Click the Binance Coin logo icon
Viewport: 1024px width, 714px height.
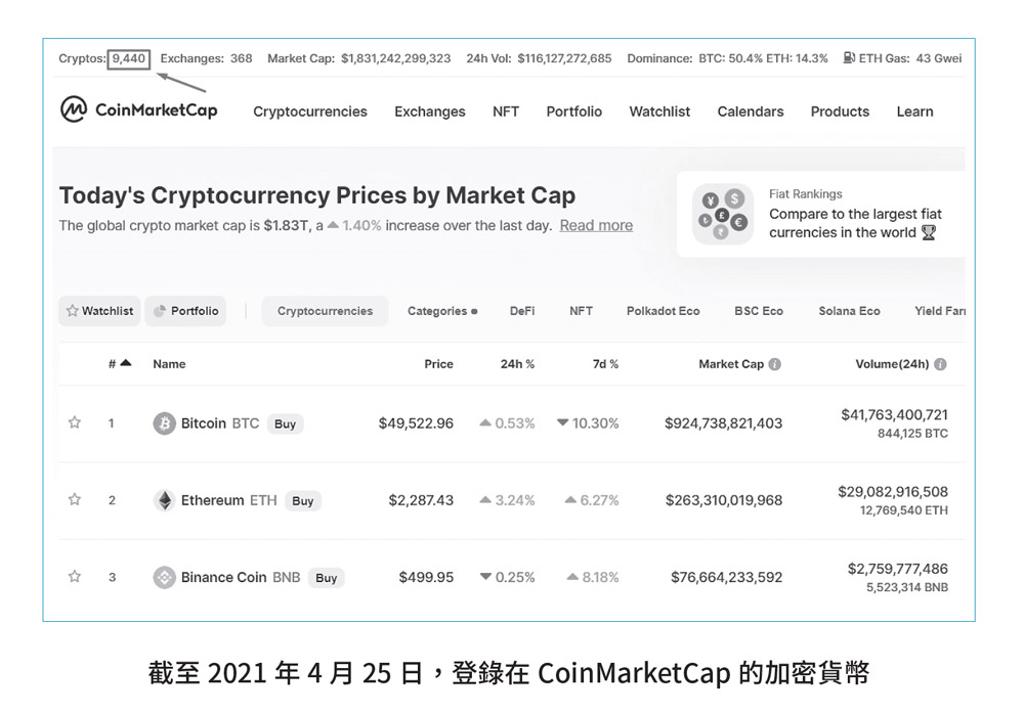tap(164, 577)
